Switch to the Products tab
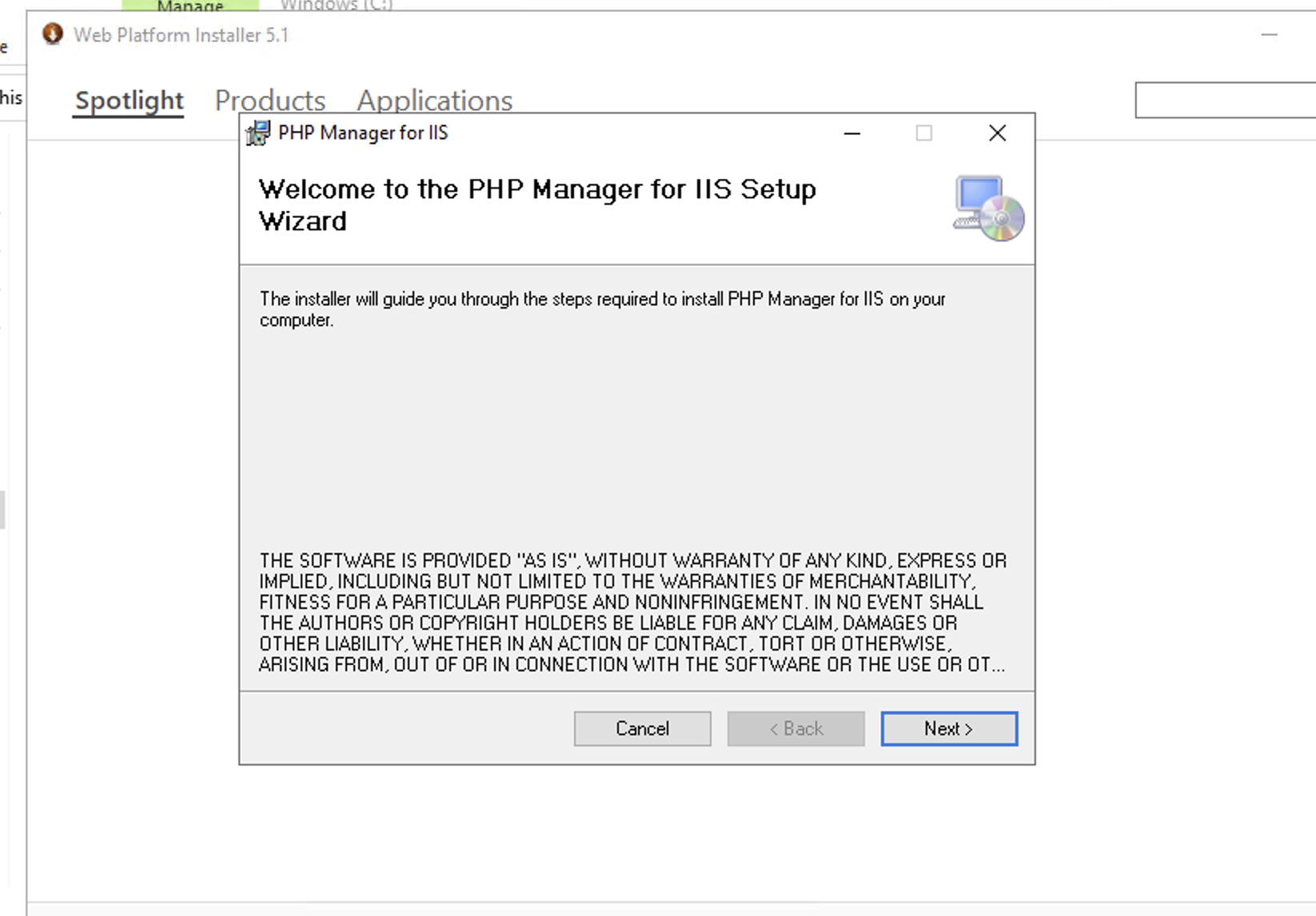 pos(270,101)
